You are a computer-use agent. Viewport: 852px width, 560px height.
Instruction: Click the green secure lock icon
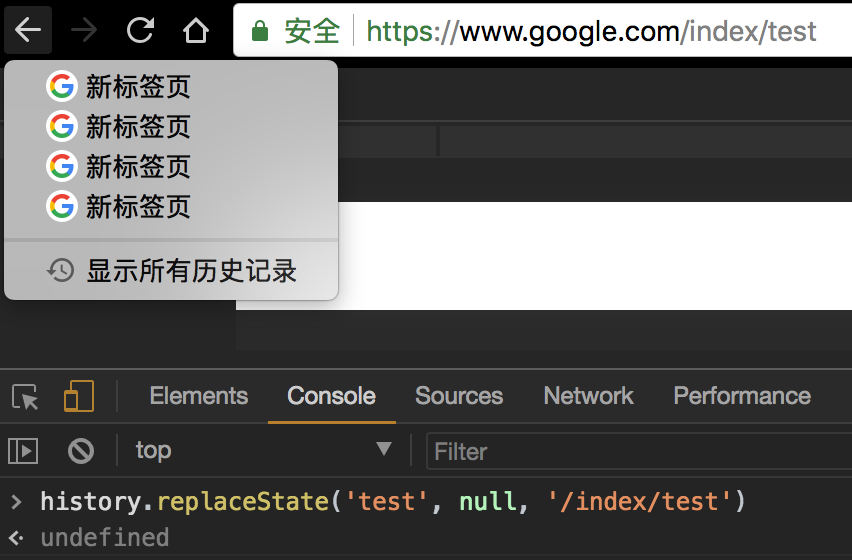[260, 32]
